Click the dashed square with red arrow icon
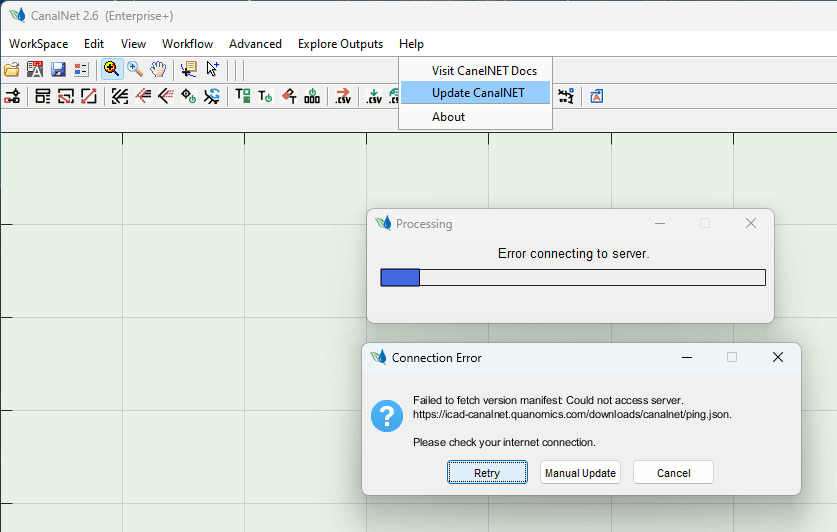The width and height of the screenshot is (837, 532). 66,97
